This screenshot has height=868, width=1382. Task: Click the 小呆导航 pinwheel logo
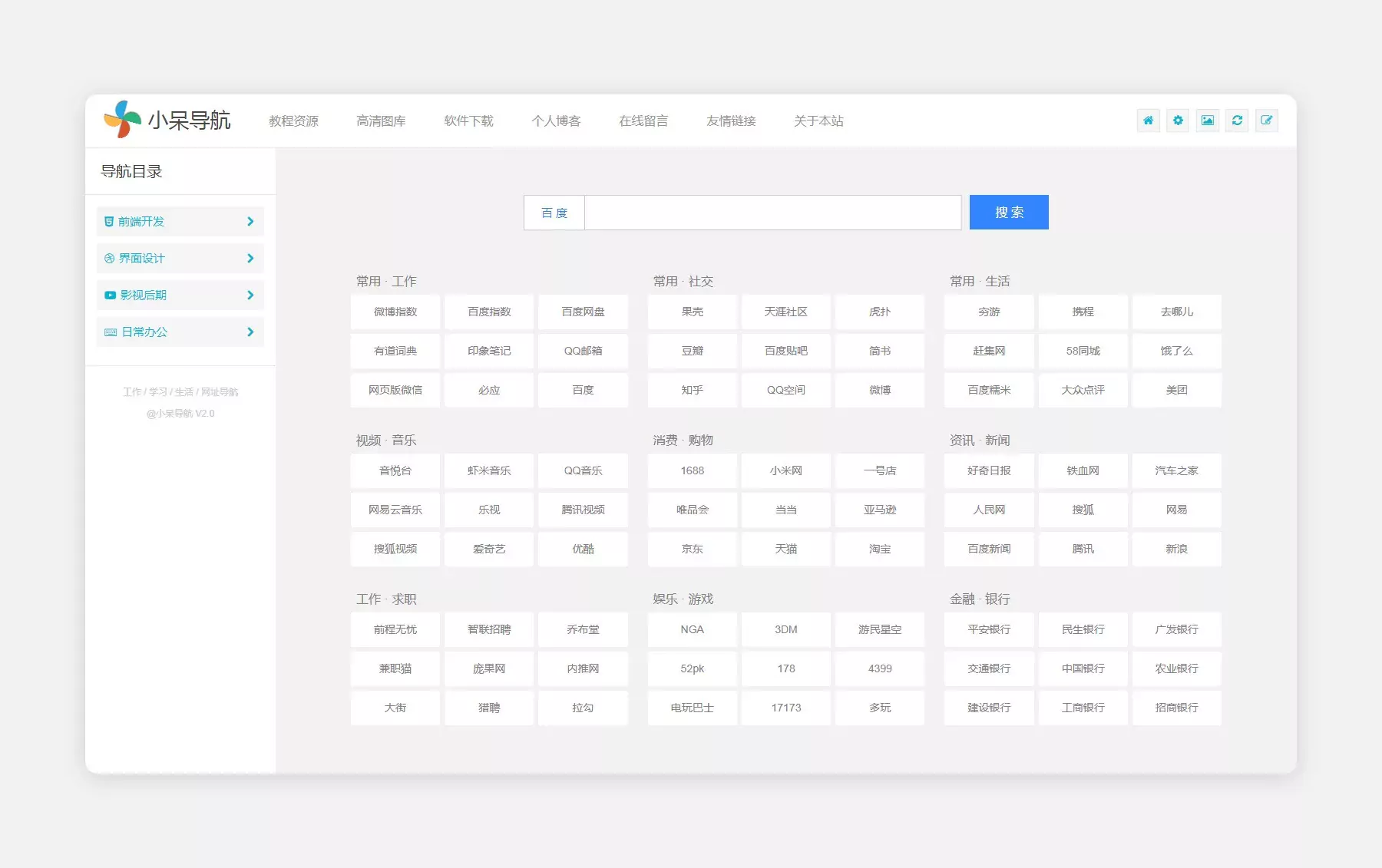coord(123,120)
